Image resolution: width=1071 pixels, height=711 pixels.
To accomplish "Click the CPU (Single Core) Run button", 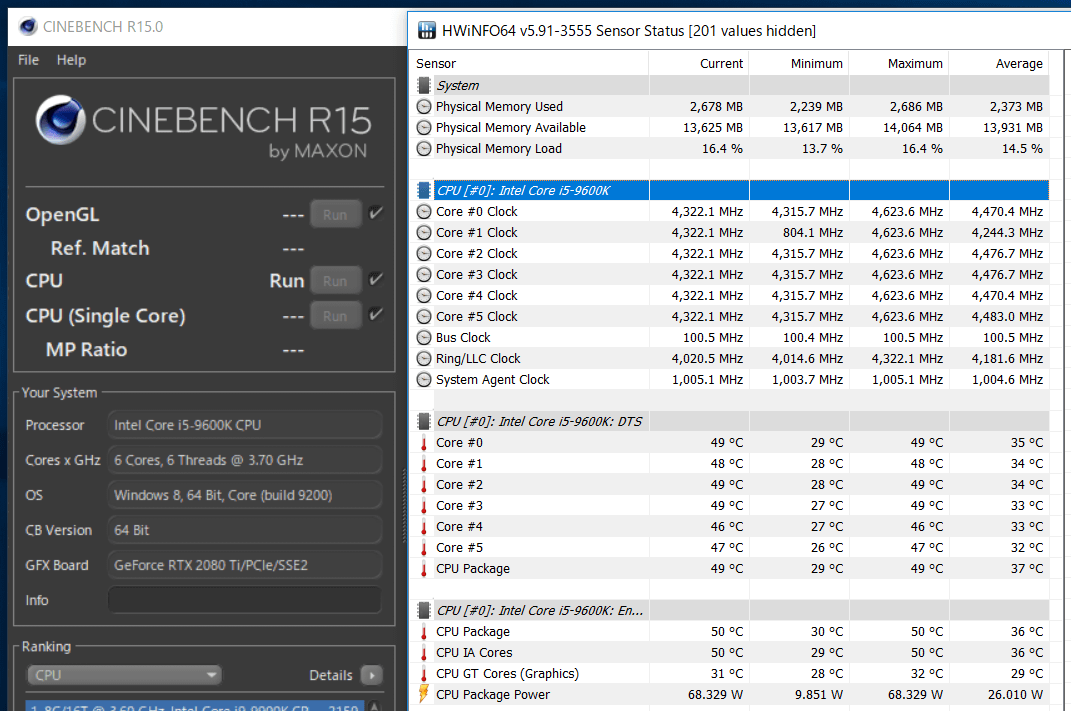I will point(335,316).
